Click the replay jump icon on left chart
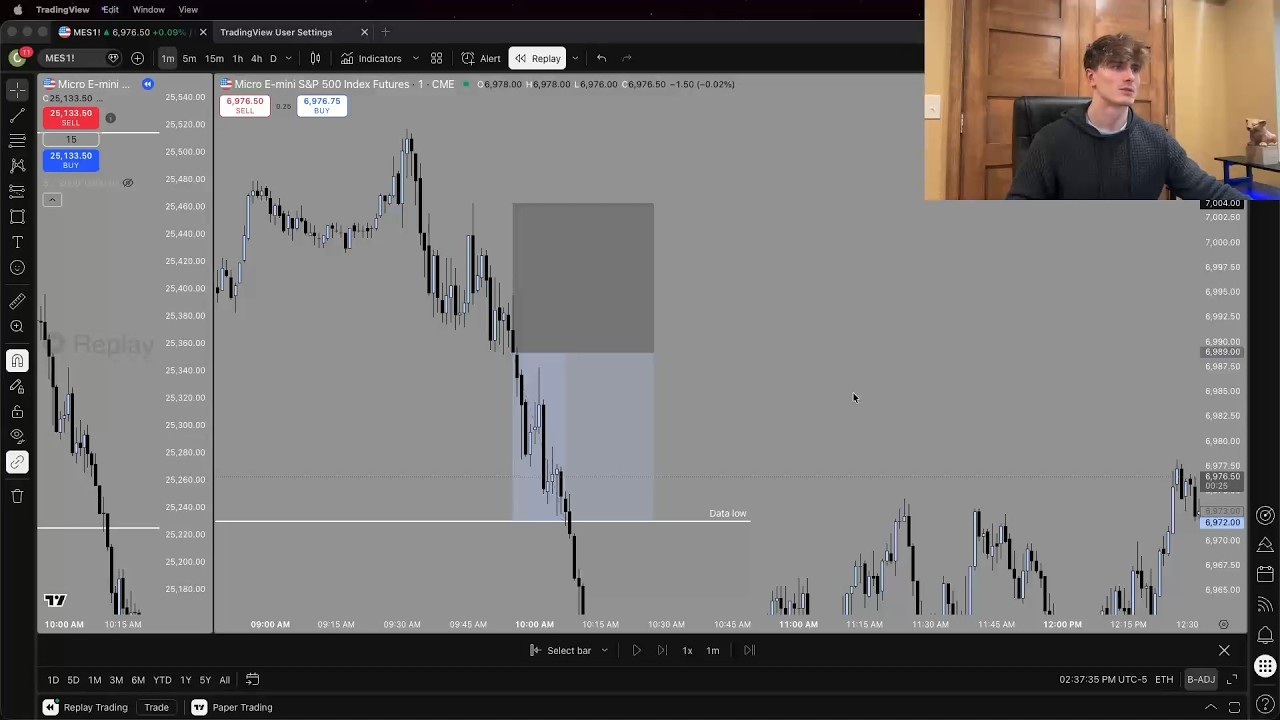Image resolution: width=1280 pixels, height=720 pixels. coord(147,84)
